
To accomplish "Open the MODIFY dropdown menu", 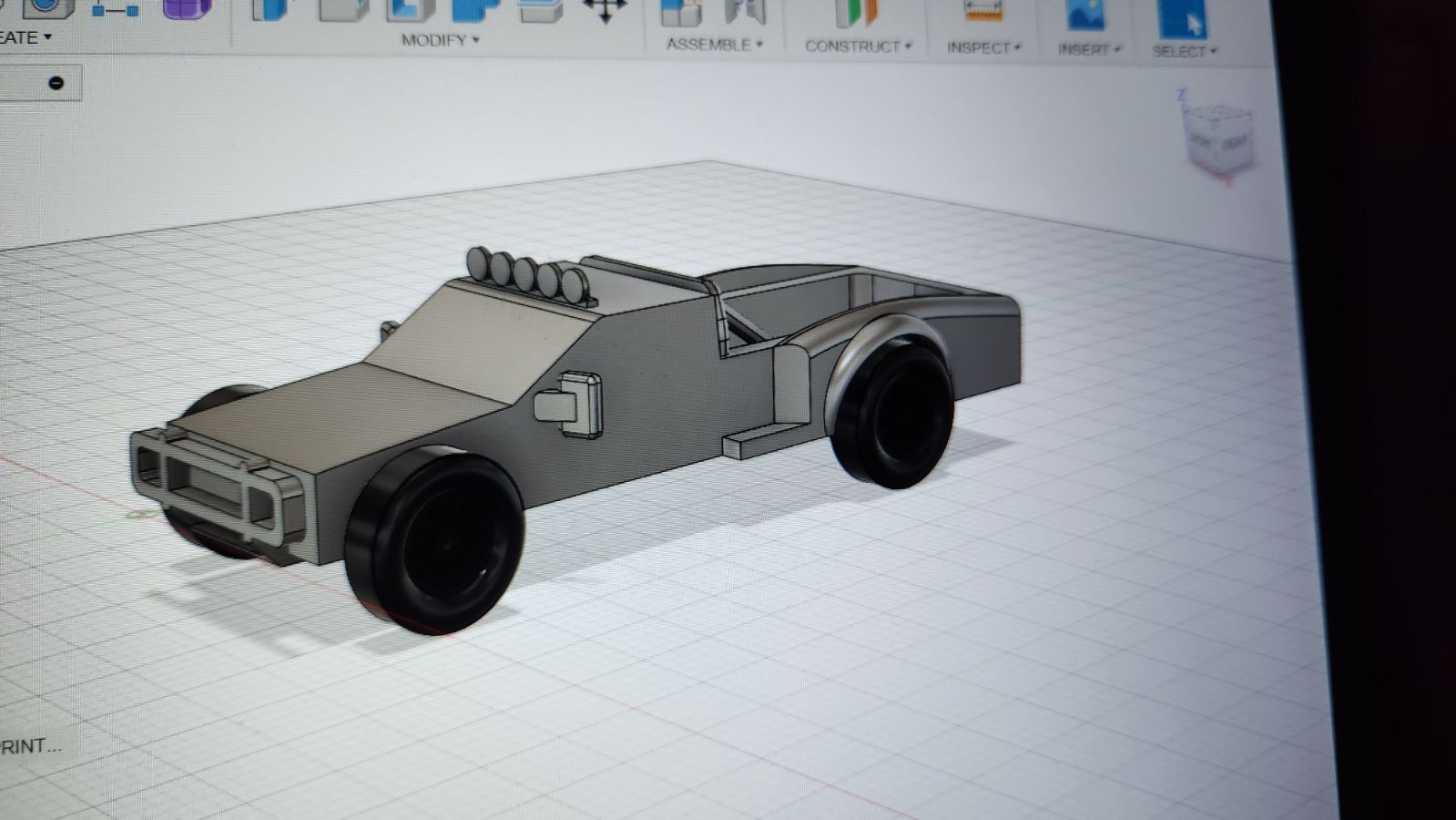I will coord(440,40).
